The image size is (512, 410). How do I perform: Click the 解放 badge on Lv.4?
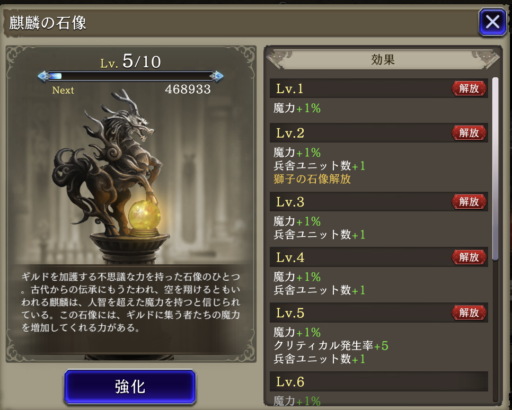click(469, 257)
